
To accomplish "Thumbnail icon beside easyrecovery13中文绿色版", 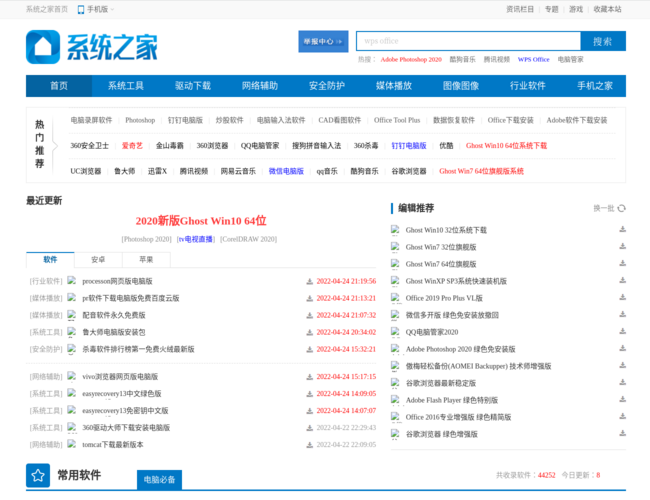I will (72, 393).
